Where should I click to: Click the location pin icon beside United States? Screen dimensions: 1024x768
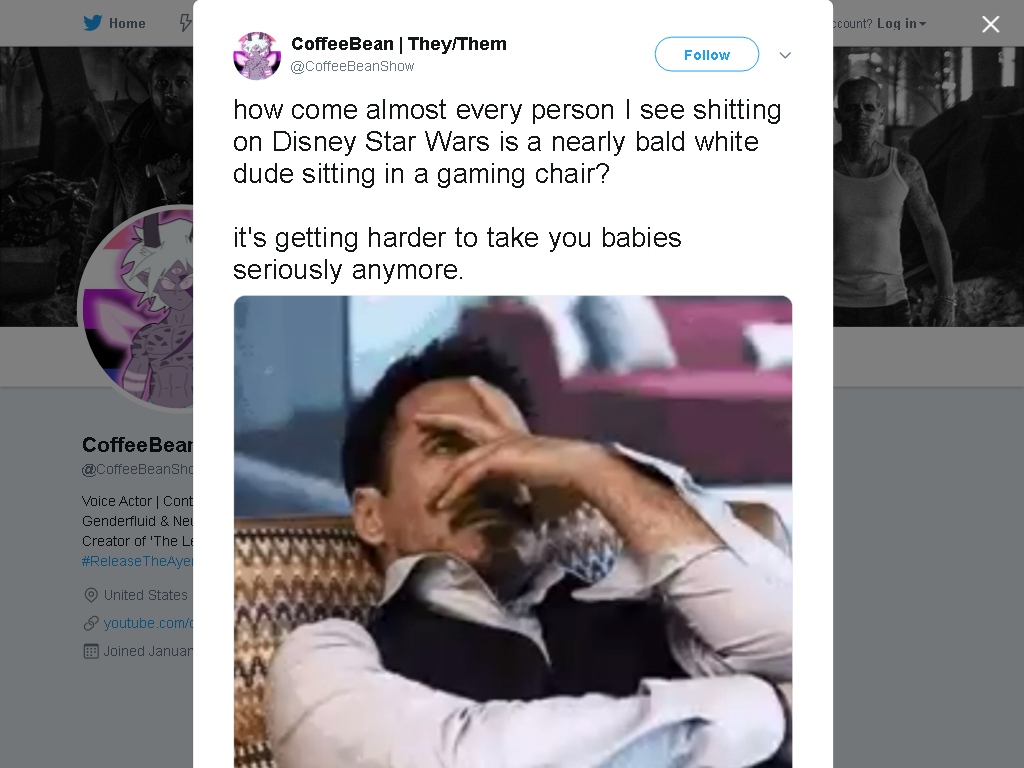tap(91, 595)
